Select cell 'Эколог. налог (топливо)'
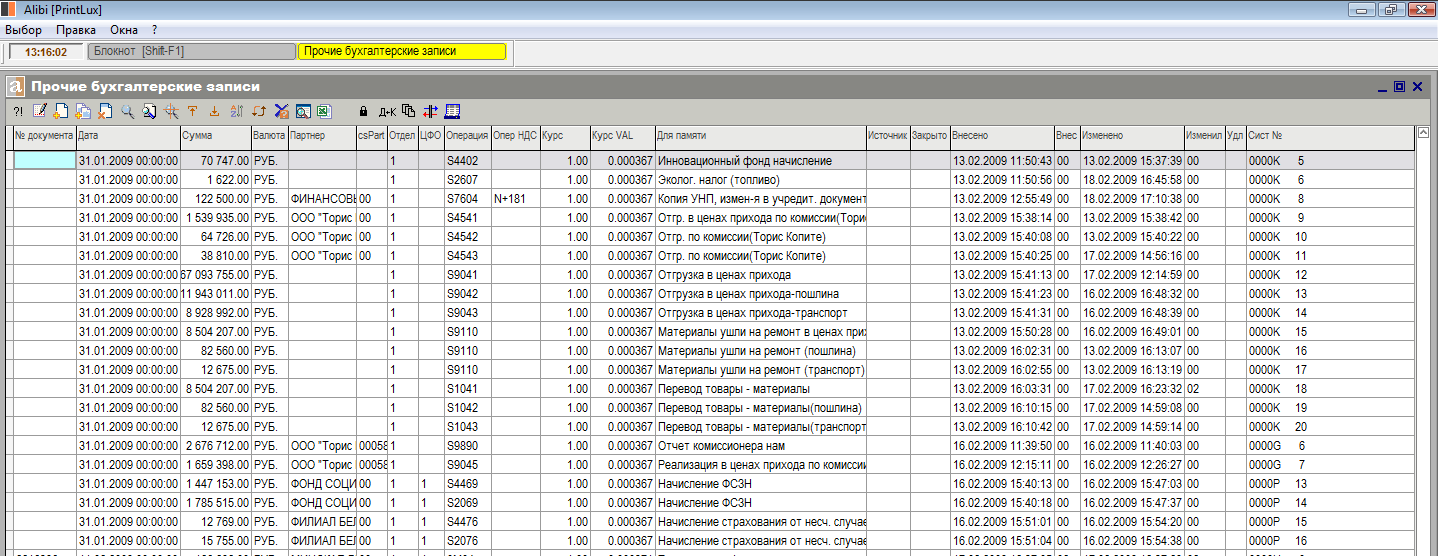 [760, 179]
